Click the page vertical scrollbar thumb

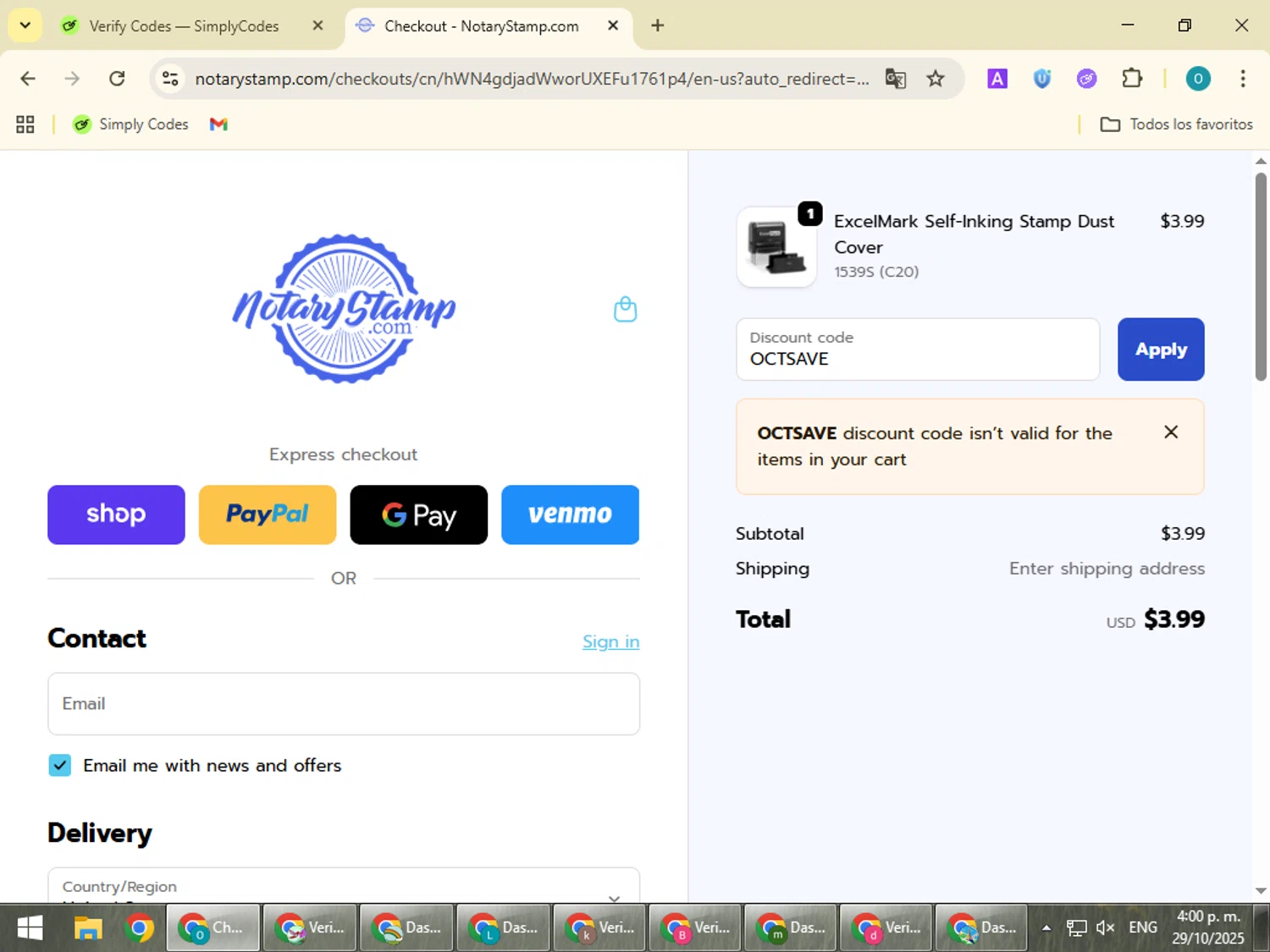pyautogui.click(x=1261, y=277)
